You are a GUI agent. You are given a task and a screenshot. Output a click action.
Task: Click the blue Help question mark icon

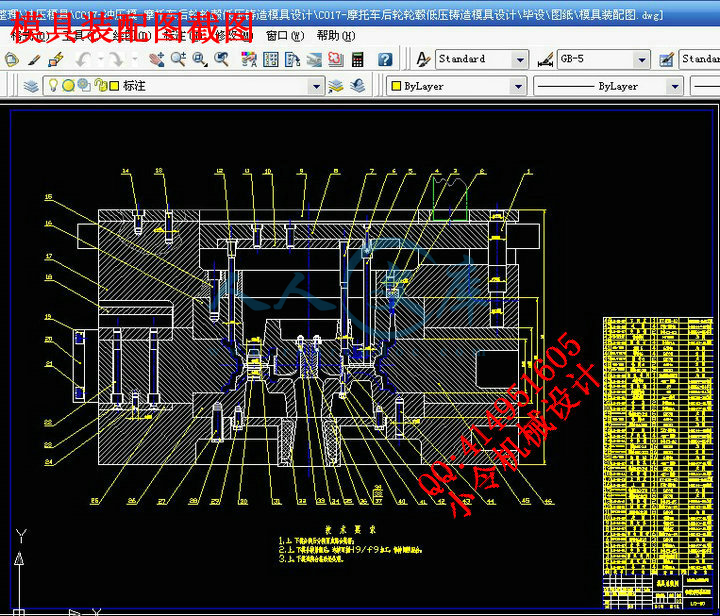[x=385, y=60]
